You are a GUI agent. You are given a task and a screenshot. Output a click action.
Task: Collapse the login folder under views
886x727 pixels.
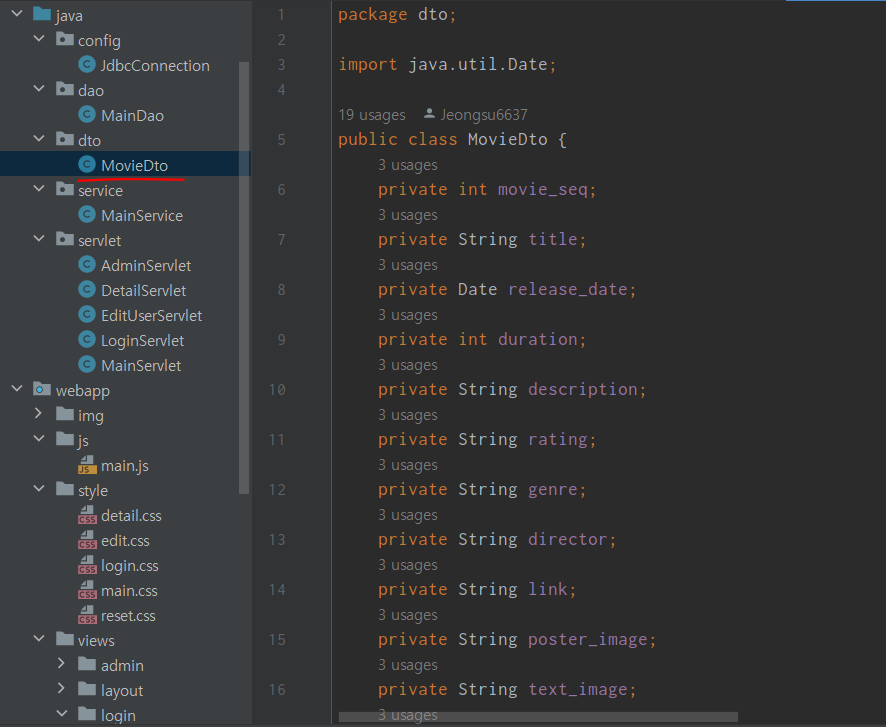pyautogui.click(x=62, y=713)
